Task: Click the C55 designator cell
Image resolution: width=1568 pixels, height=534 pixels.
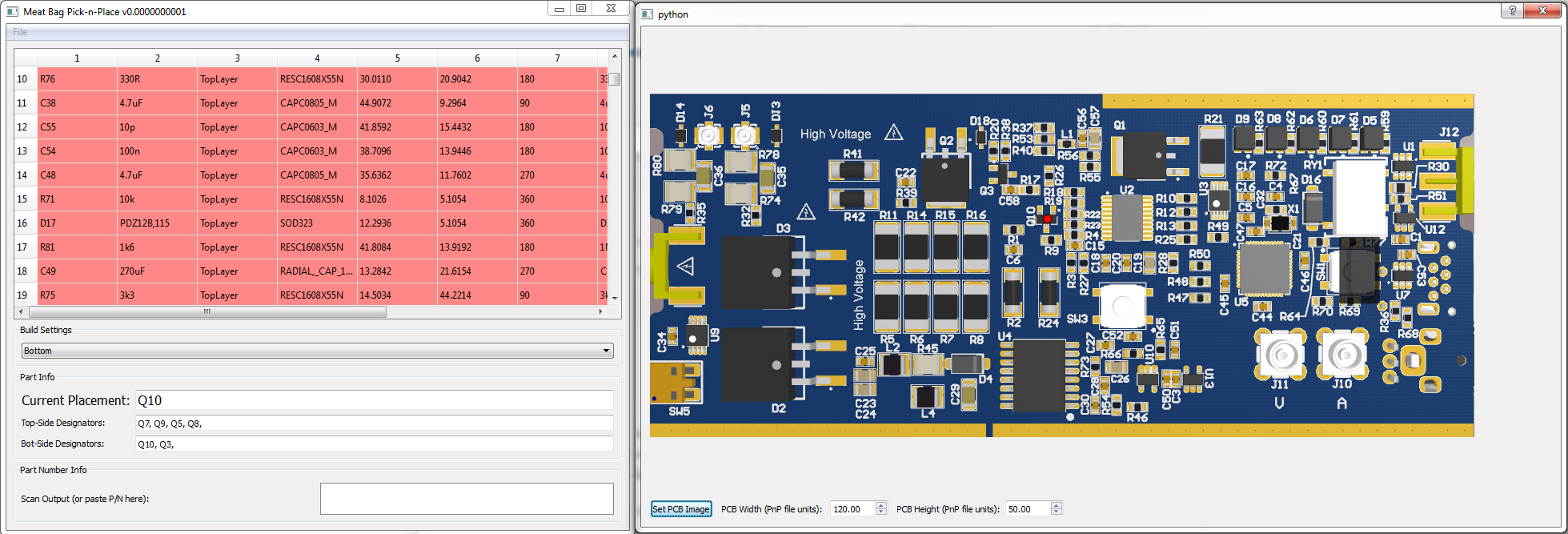Action: click(77, 127)
